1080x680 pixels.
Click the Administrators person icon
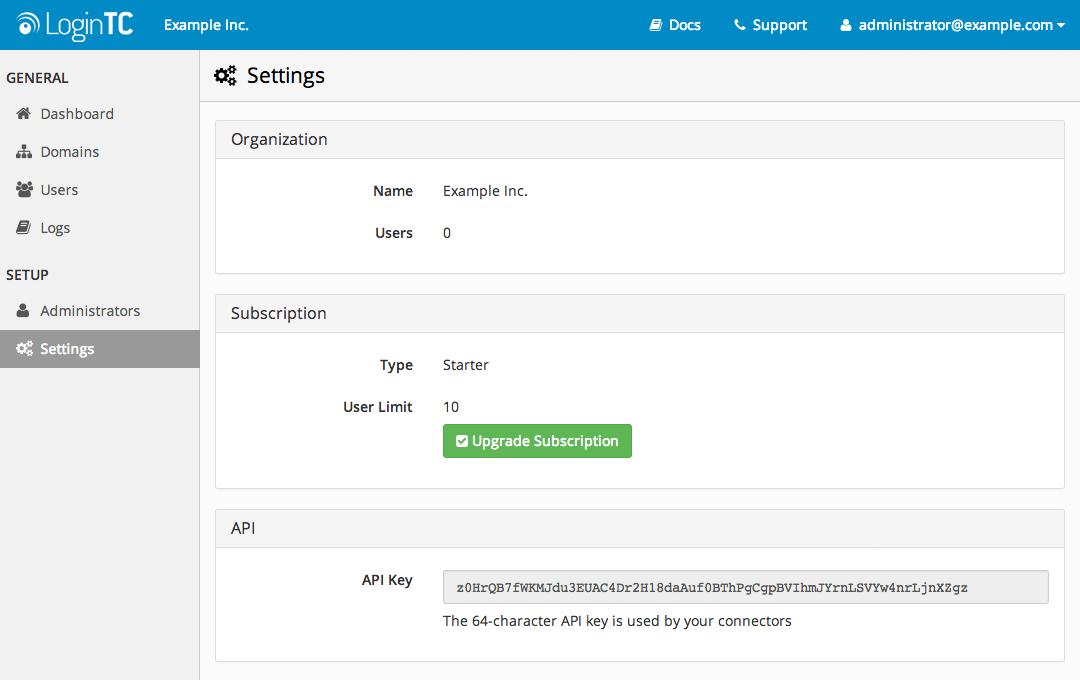tap(24, 311)
